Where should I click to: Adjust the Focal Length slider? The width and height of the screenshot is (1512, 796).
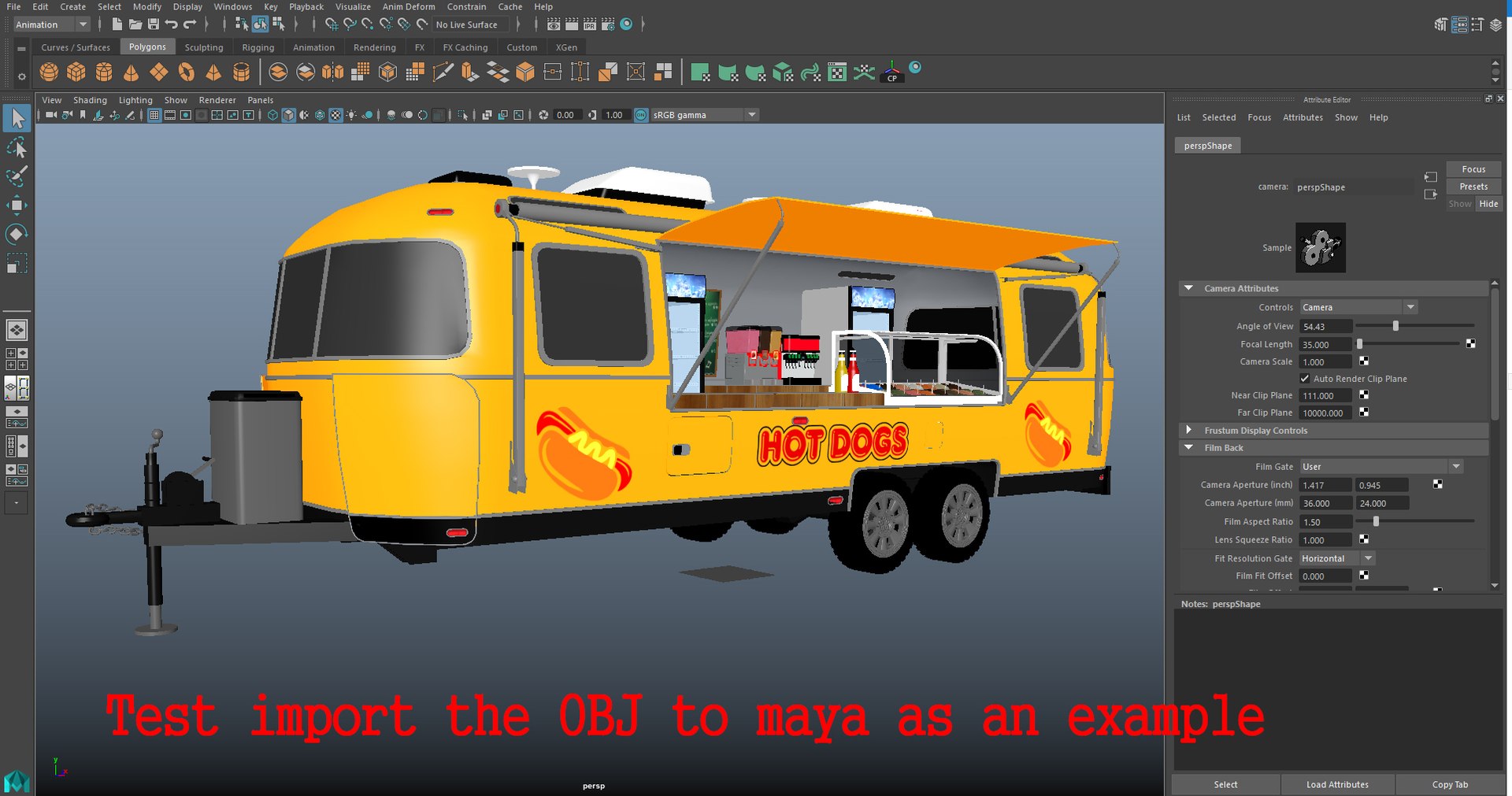coord(1359,344)
